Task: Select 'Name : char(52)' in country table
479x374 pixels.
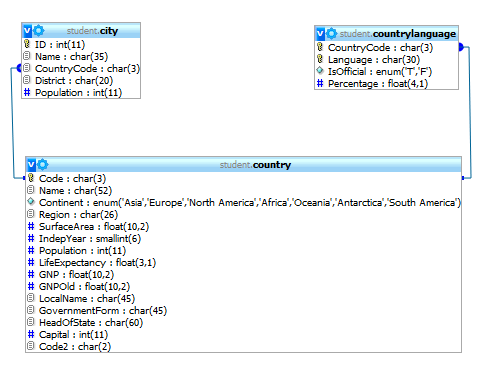Action: 75,191
